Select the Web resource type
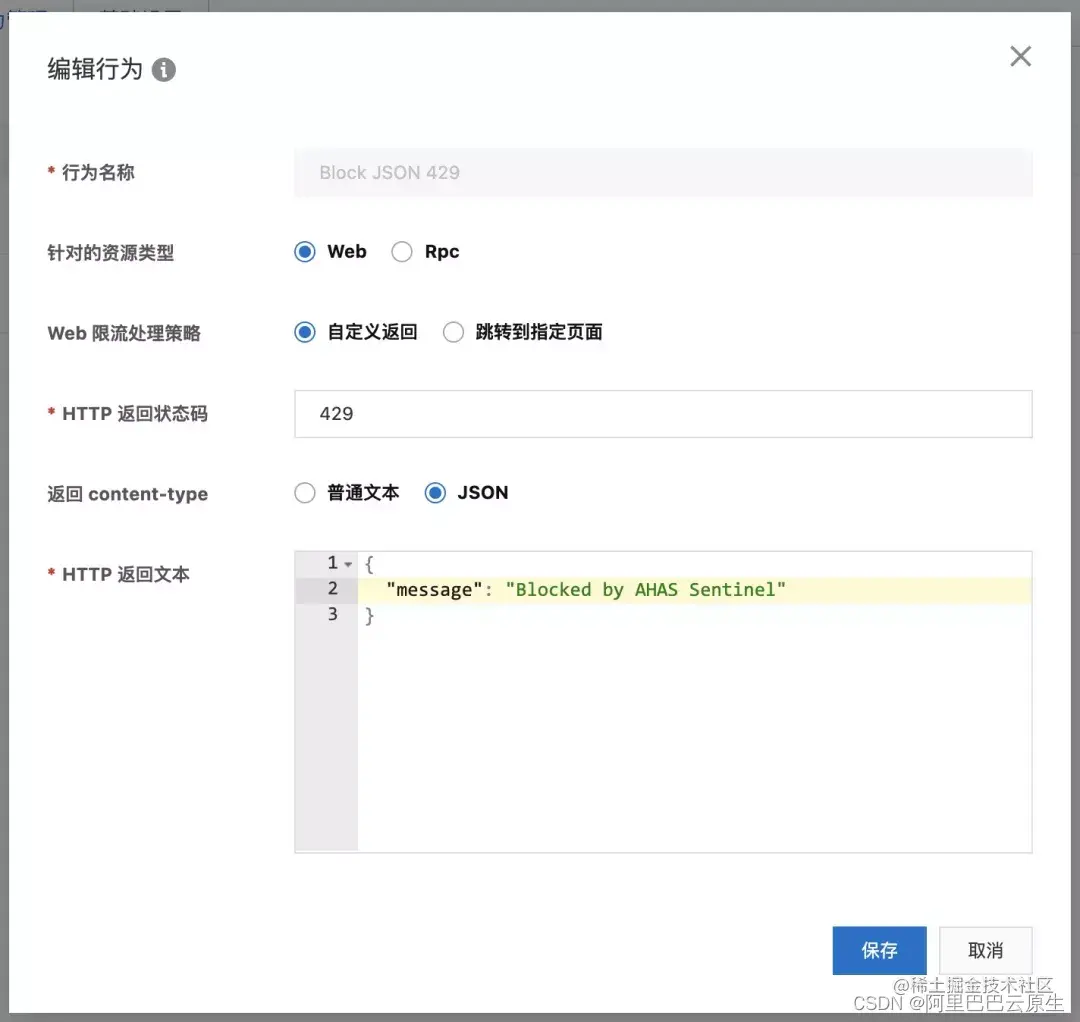 (305, 252)
